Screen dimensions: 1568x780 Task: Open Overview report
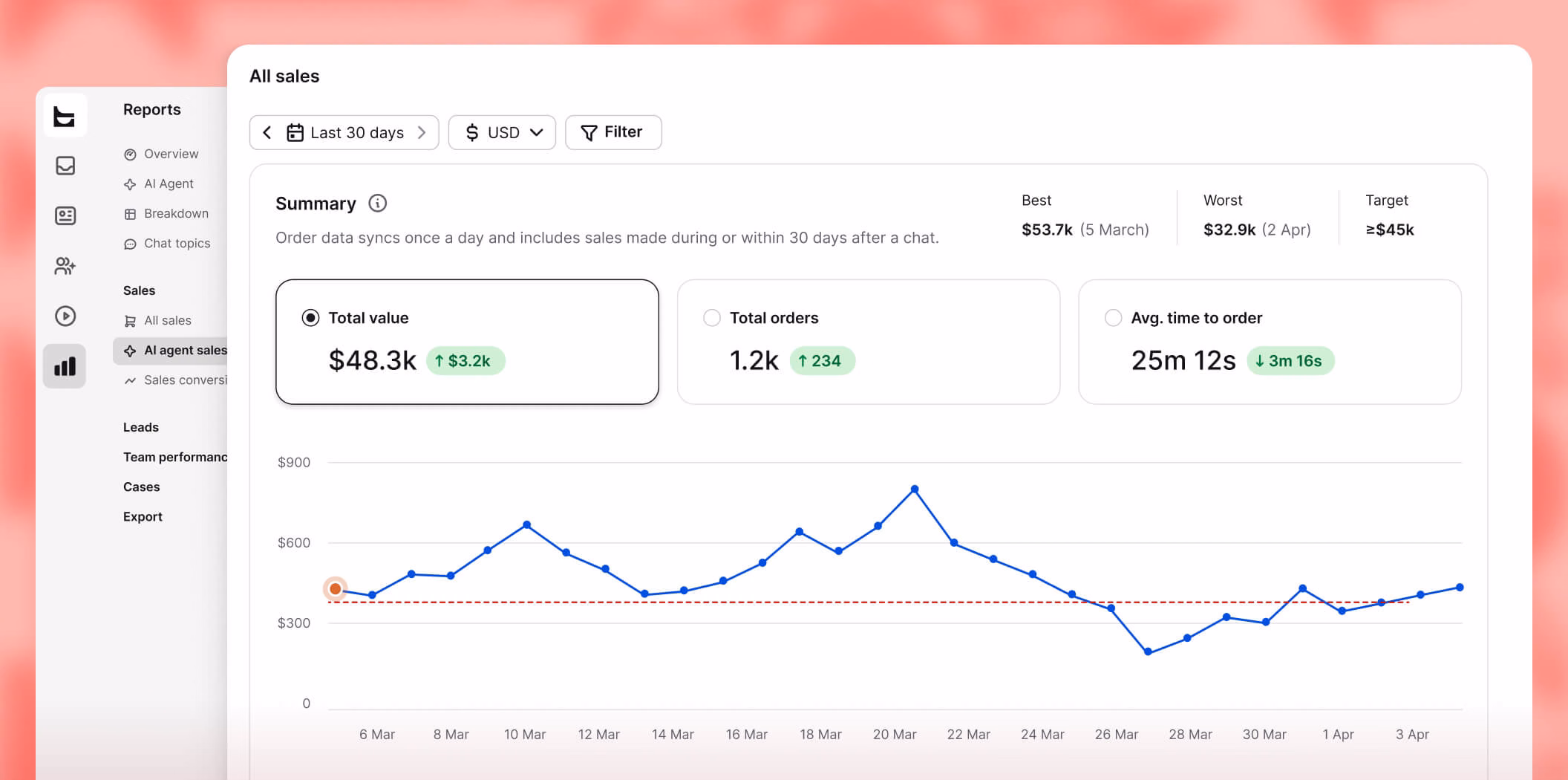point(161,154)
